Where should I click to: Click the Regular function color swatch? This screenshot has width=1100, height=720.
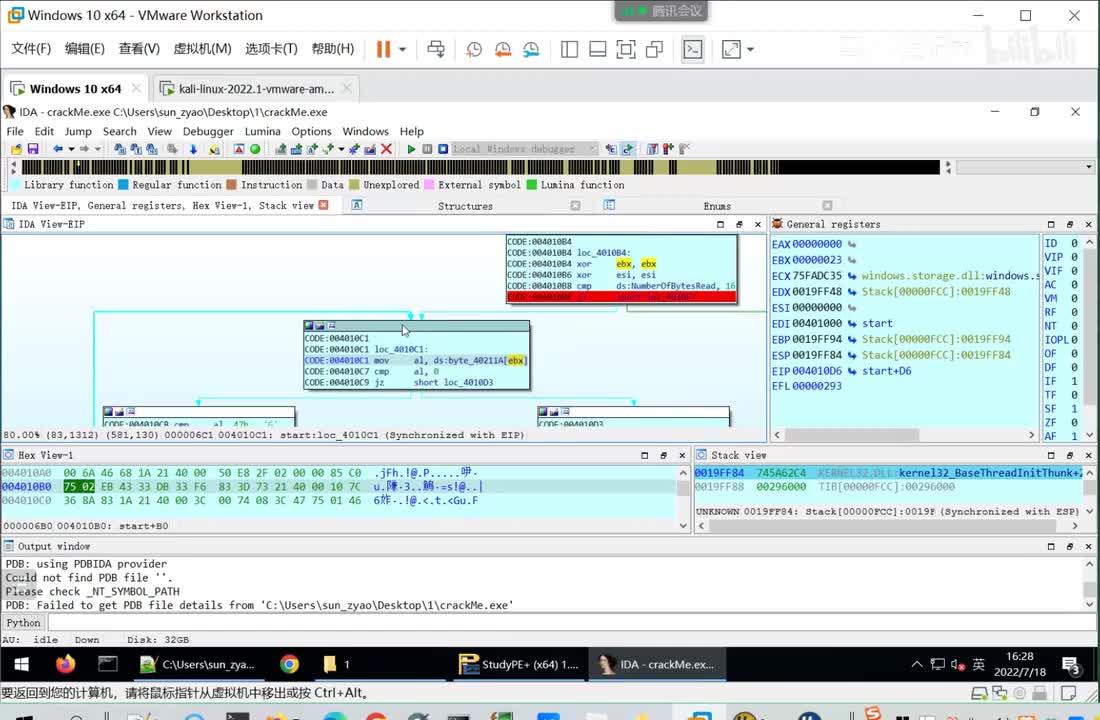pyautogui.click(x=123, y=185)
